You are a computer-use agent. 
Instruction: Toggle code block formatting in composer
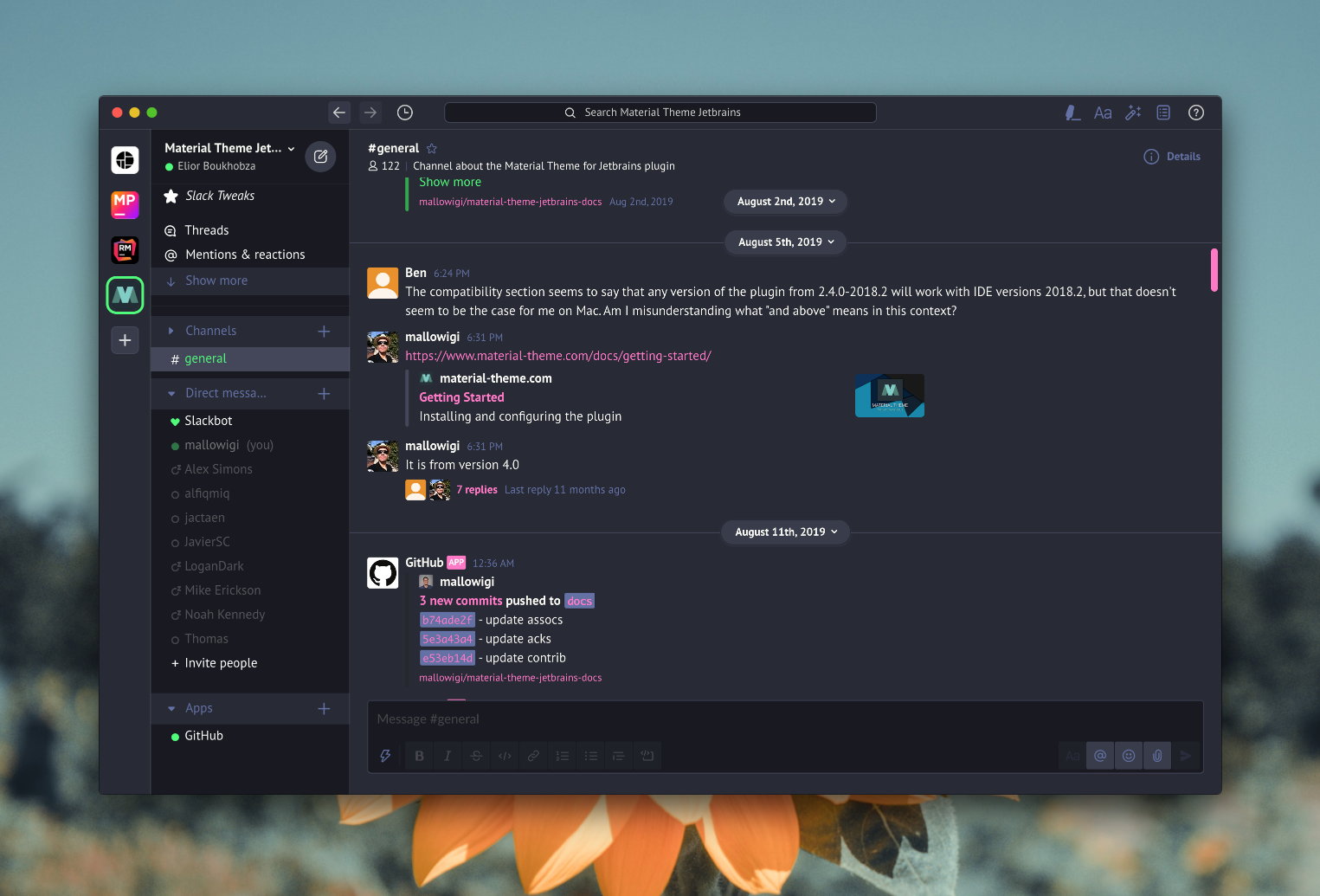(x=647, y=756)
